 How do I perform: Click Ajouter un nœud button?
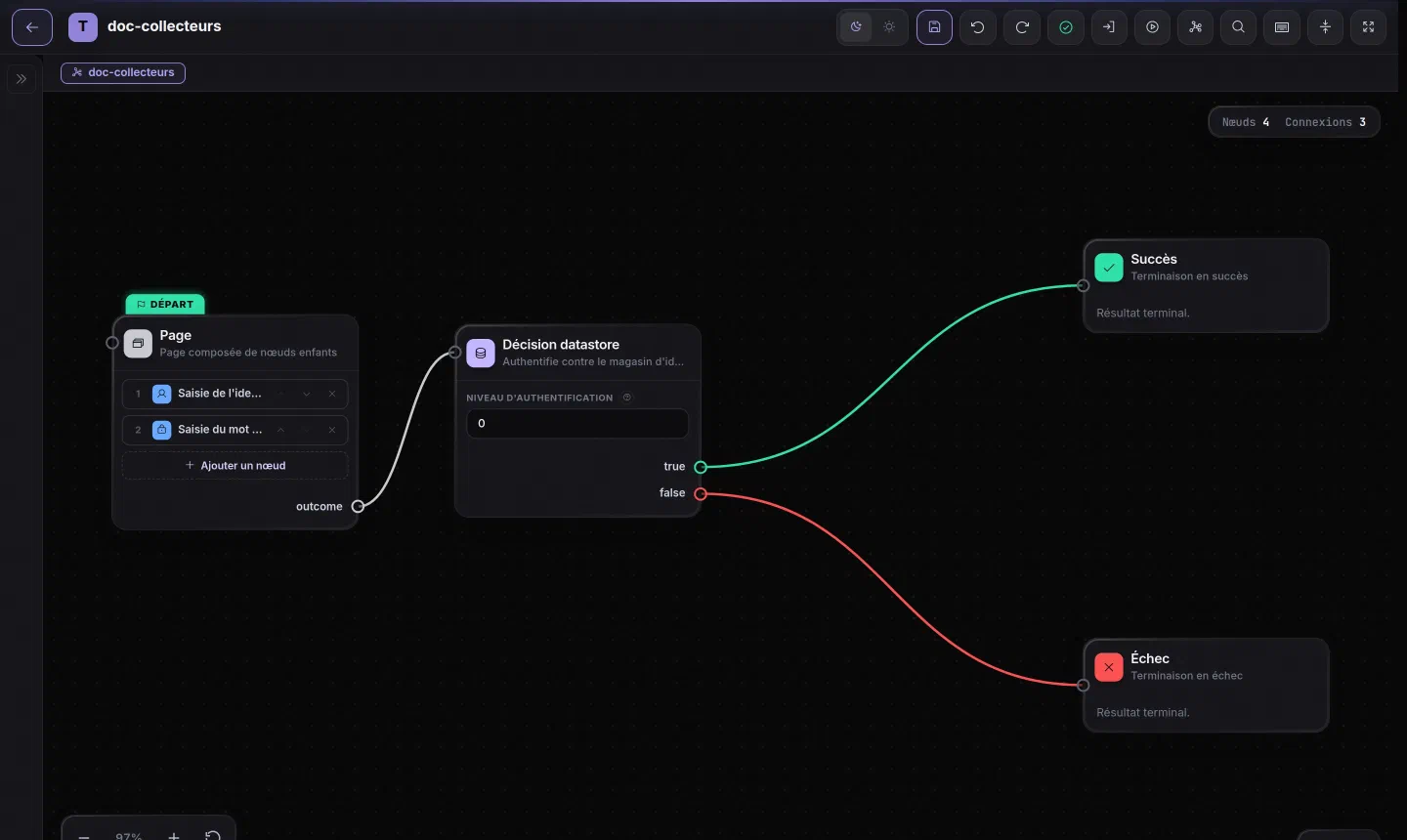(x=235, y=466)
